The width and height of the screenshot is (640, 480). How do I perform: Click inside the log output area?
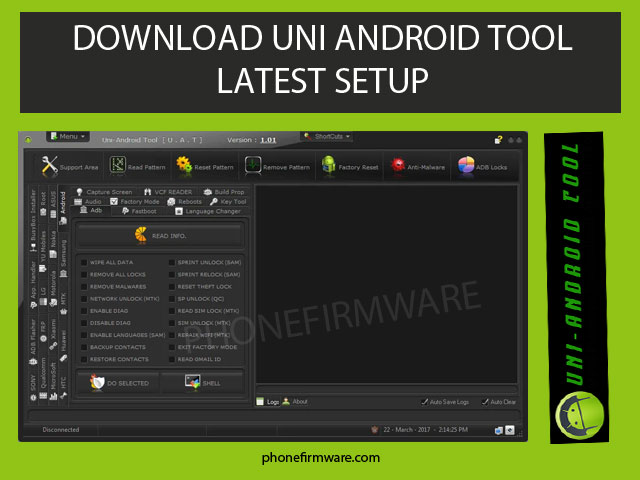point(387,284)
